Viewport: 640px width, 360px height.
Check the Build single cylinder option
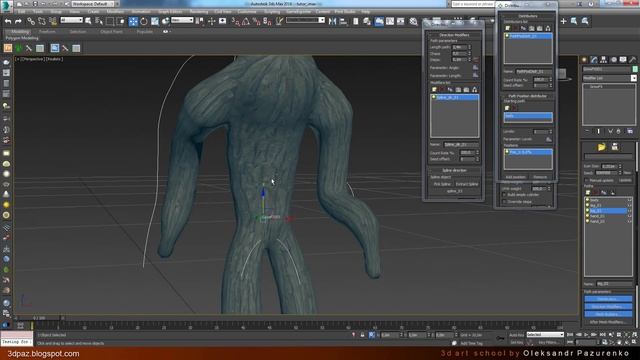click(x=504, y=195)
